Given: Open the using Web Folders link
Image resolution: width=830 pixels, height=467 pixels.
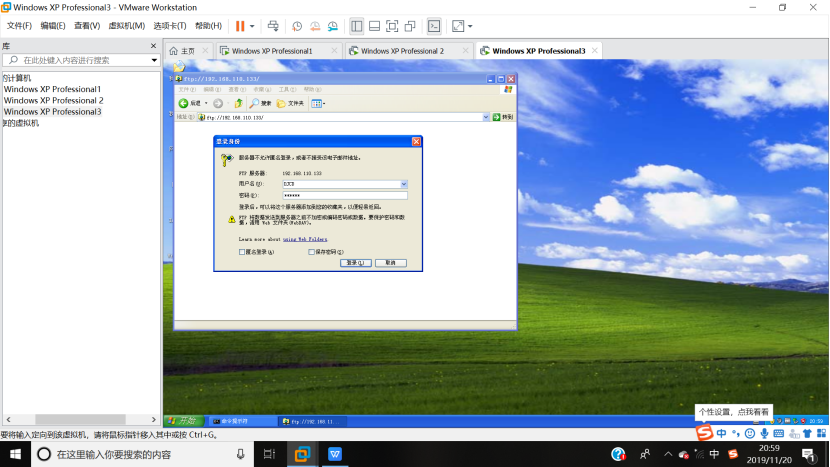Looking at the screenshot, I should (x=305, y=239).
